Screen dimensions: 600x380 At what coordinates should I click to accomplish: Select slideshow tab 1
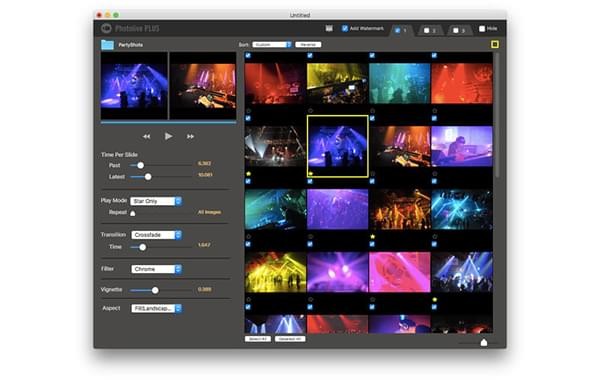coord(402,30)
